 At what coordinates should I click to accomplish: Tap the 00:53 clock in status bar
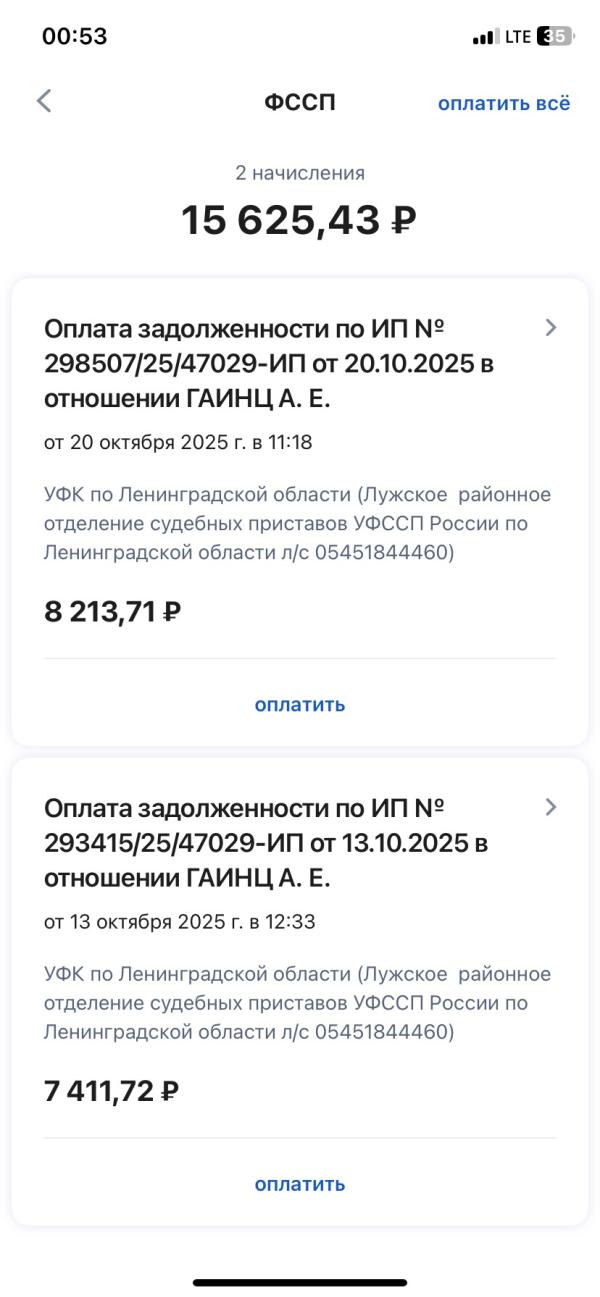pyautogui.click(x=74, y=37)
